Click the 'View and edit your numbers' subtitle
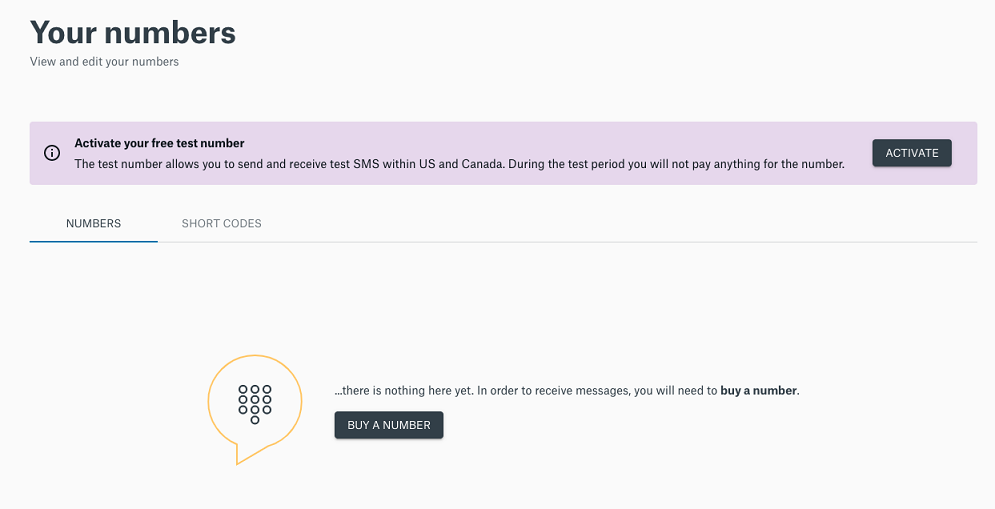 pos(104,62)
